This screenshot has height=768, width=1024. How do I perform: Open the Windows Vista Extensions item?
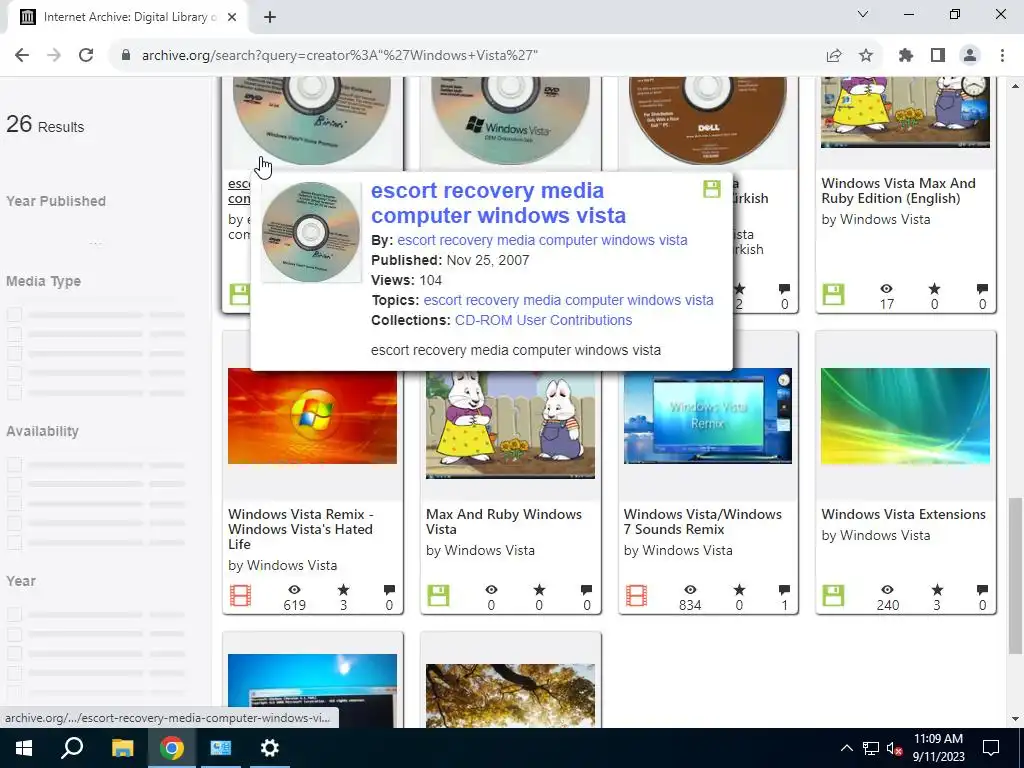(903, 515)
